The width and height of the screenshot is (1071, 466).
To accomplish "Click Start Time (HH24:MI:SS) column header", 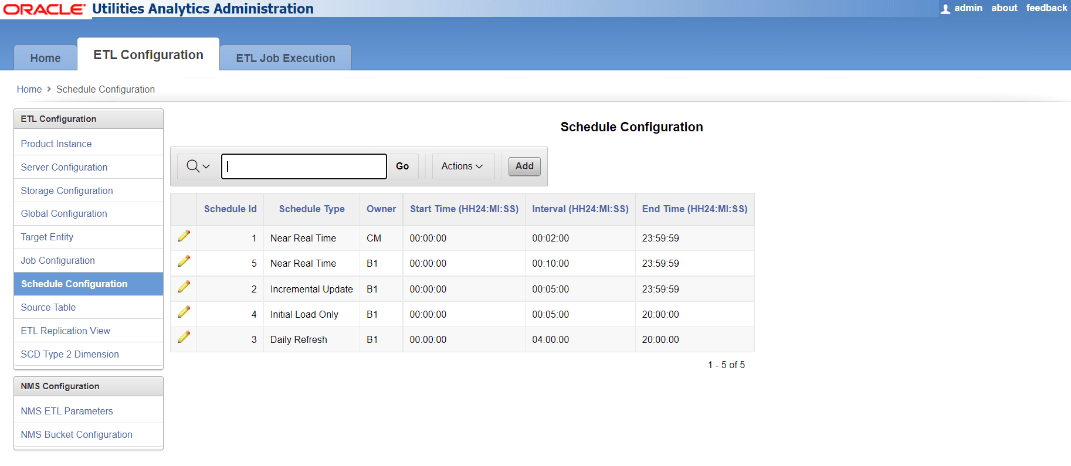I will pos(464,209).
